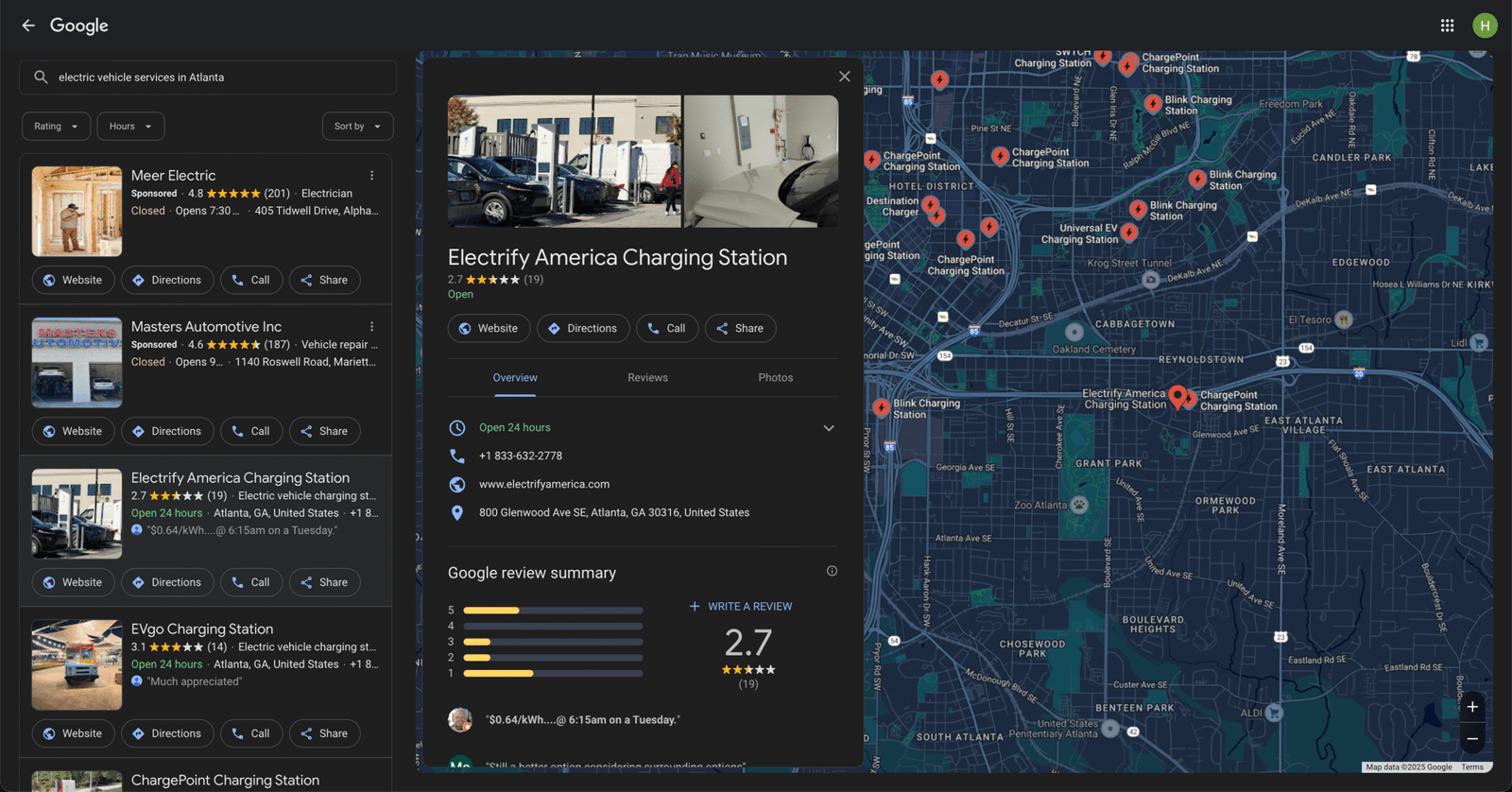Click the 5-star rating bar
Screen dimensions: 1512x792
click(553, 611)
